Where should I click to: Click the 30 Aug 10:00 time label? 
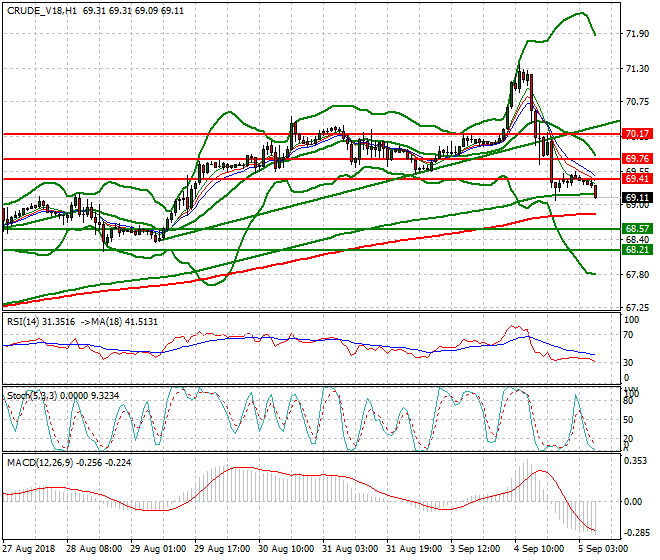285,549
